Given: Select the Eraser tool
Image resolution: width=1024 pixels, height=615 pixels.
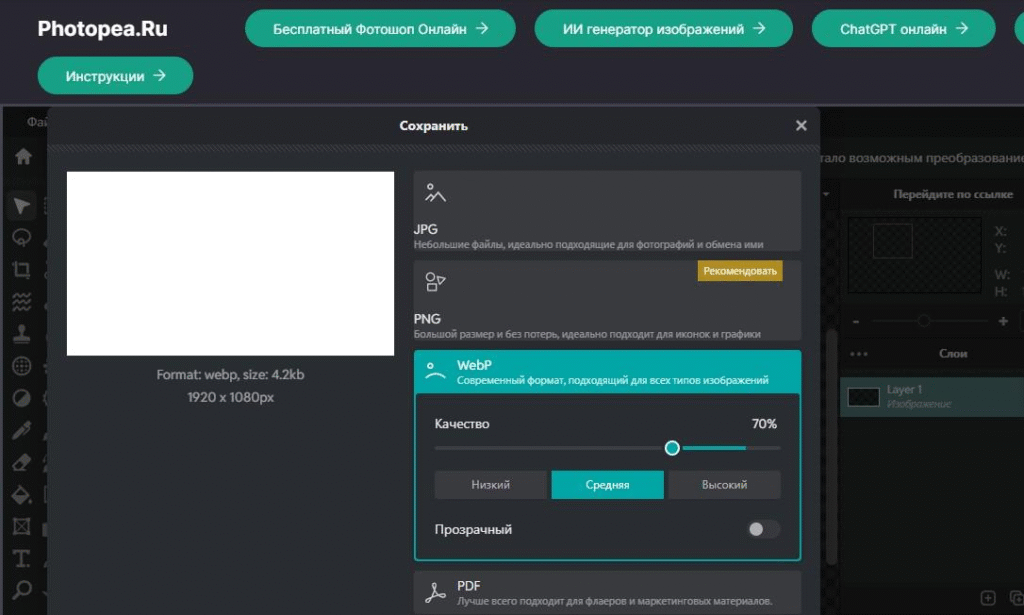Looking at the screenshot, I should (x=21, y=463).
